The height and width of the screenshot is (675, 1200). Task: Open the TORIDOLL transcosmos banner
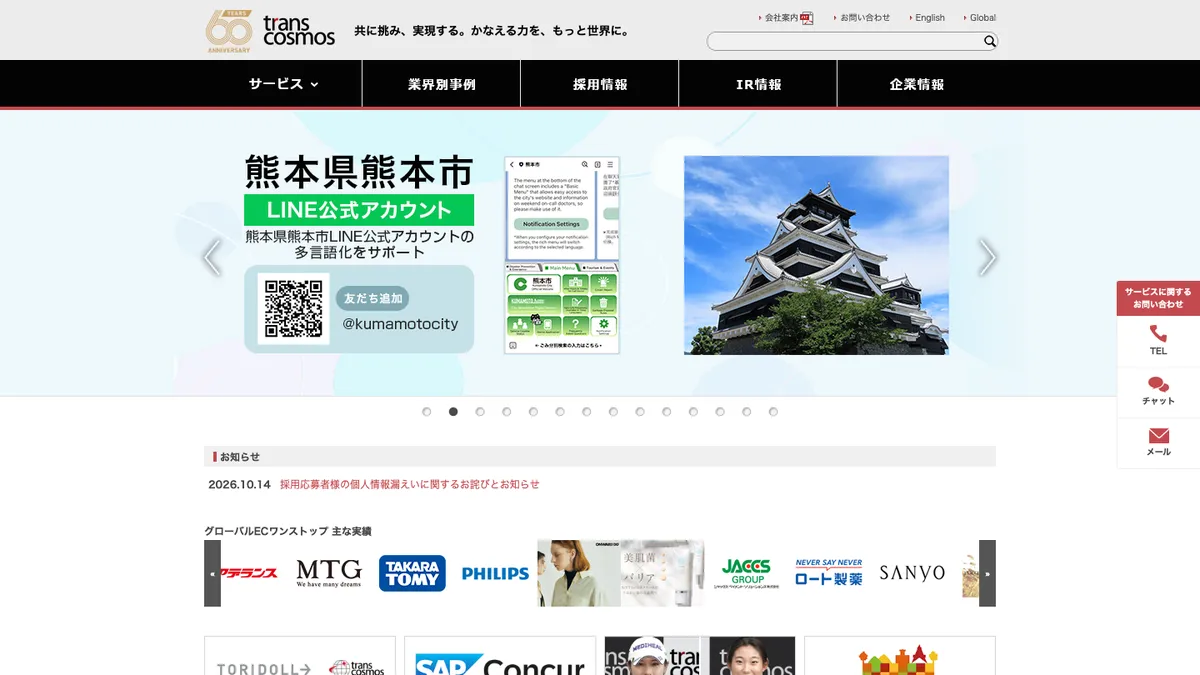coord(300,656)
